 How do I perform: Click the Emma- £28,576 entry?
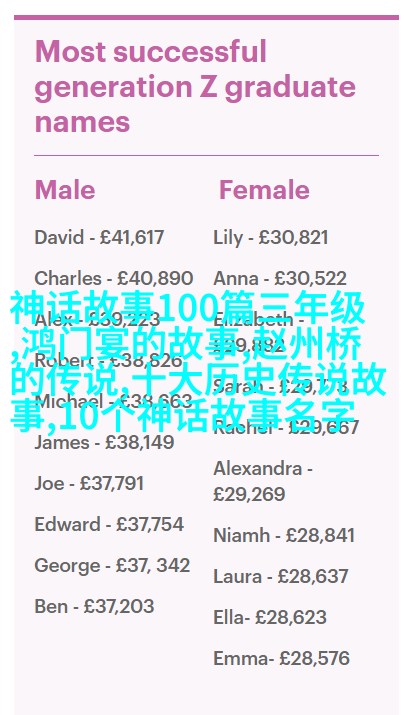[x=281, y=658]
